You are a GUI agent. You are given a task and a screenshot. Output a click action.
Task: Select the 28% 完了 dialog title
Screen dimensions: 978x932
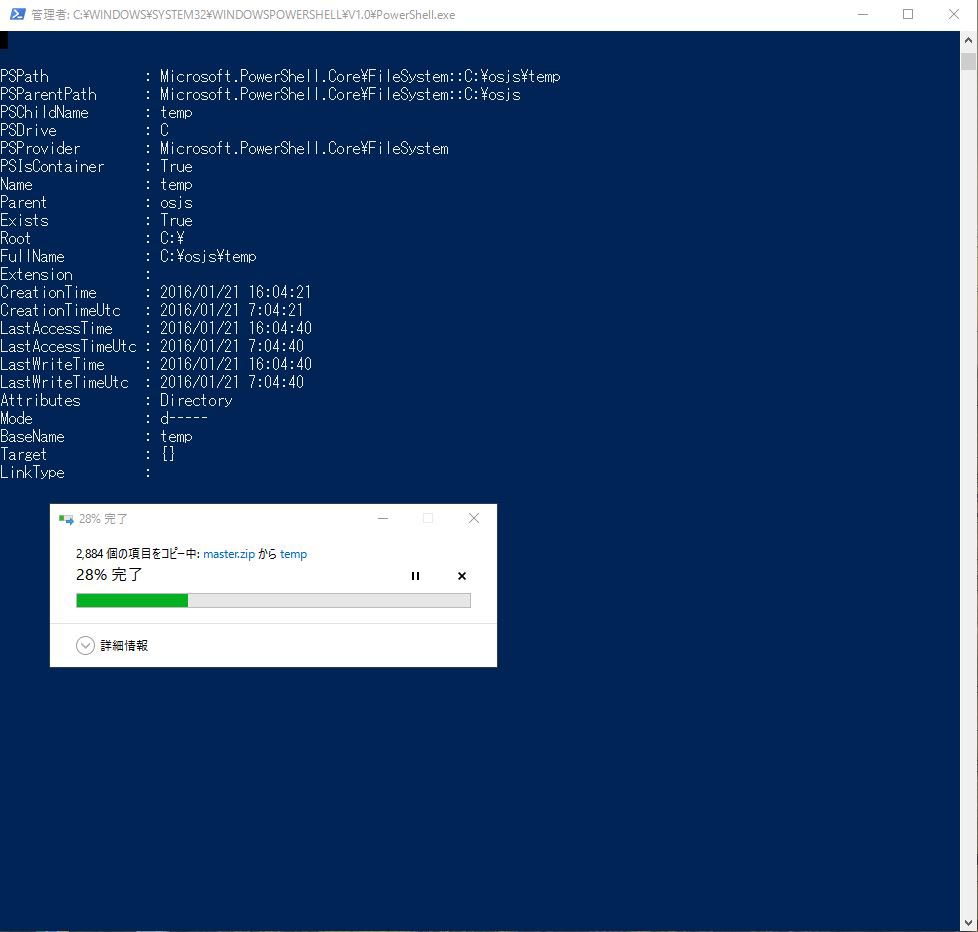[x=104, y=518]
